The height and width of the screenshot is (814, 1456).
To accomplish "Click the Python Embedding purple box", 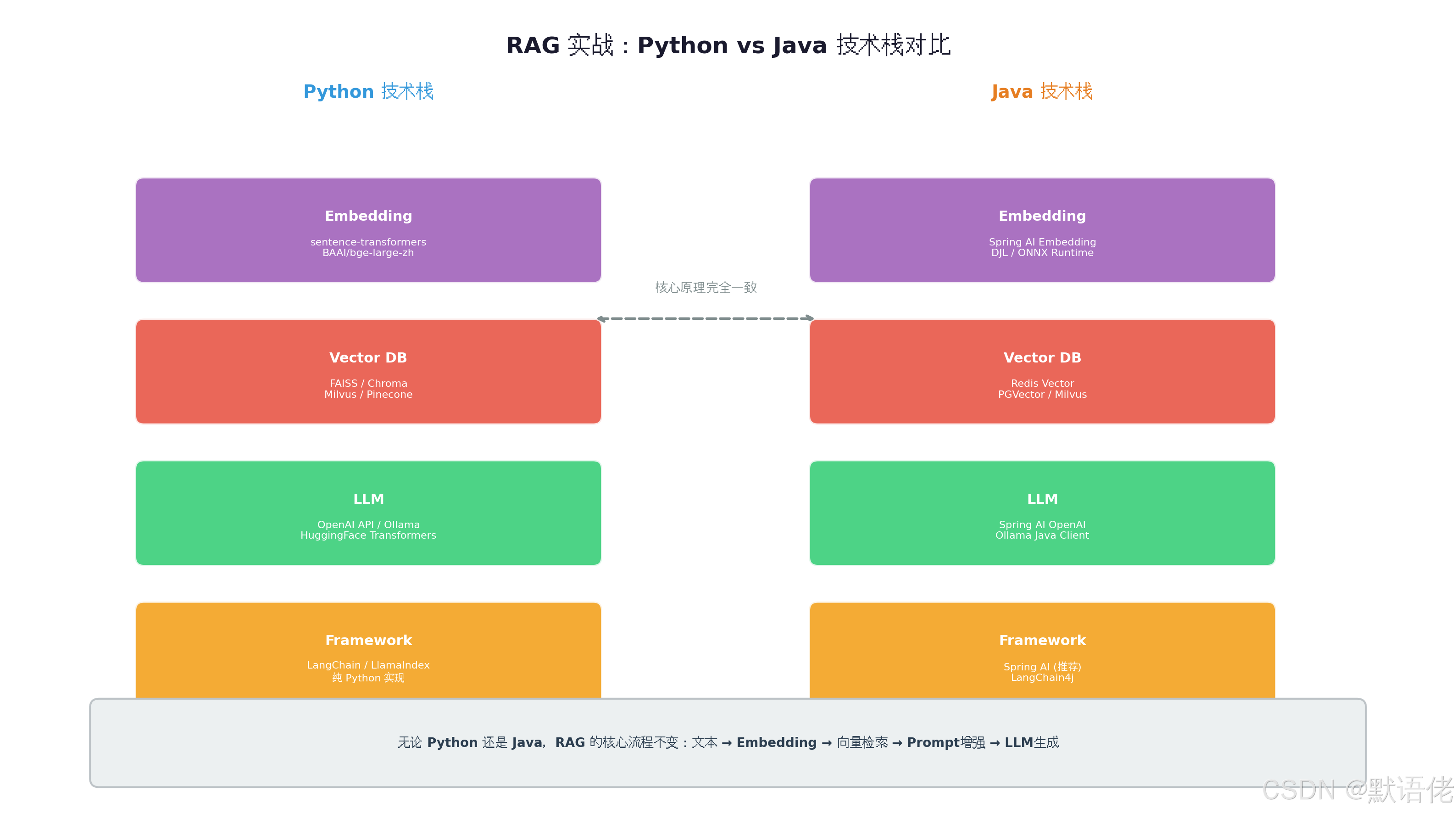I will coord(368,230).
